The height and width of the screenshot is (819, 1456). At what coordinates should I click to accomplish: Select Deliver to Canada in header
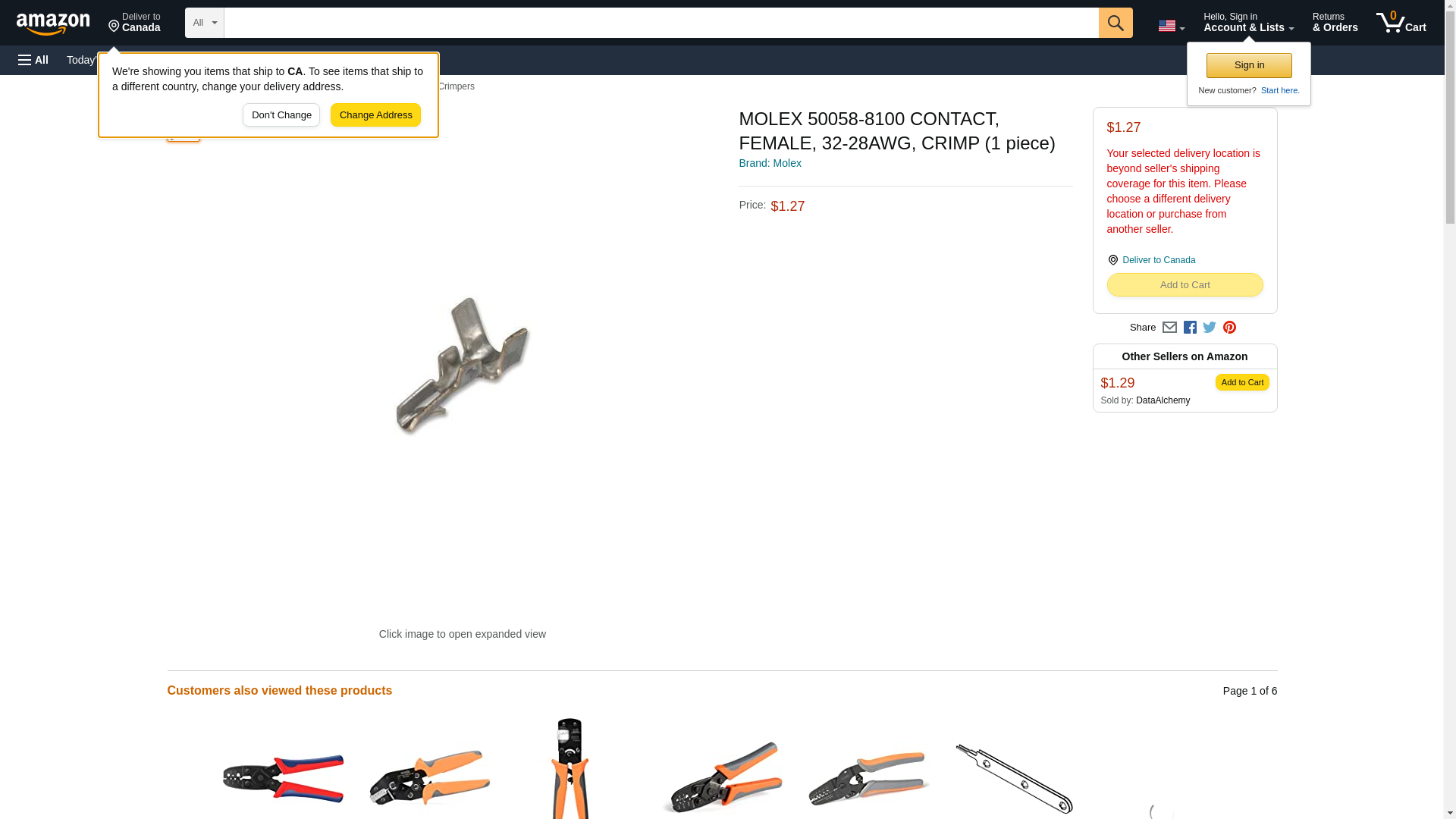[134, 23]
